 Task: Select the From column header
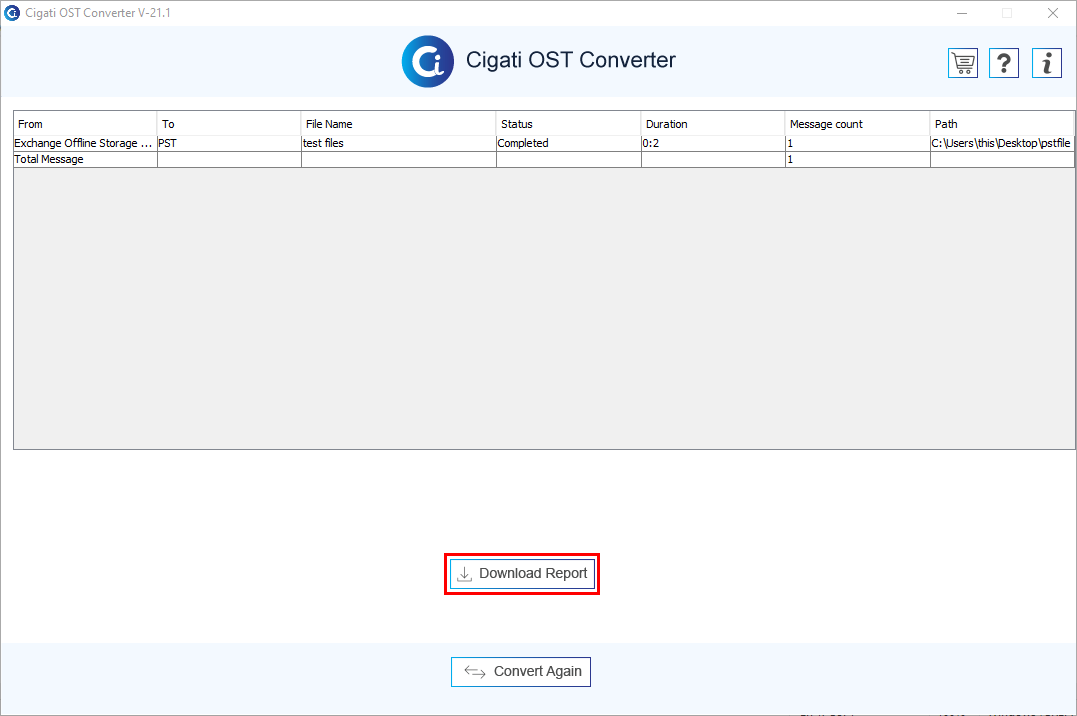point(85,124)
